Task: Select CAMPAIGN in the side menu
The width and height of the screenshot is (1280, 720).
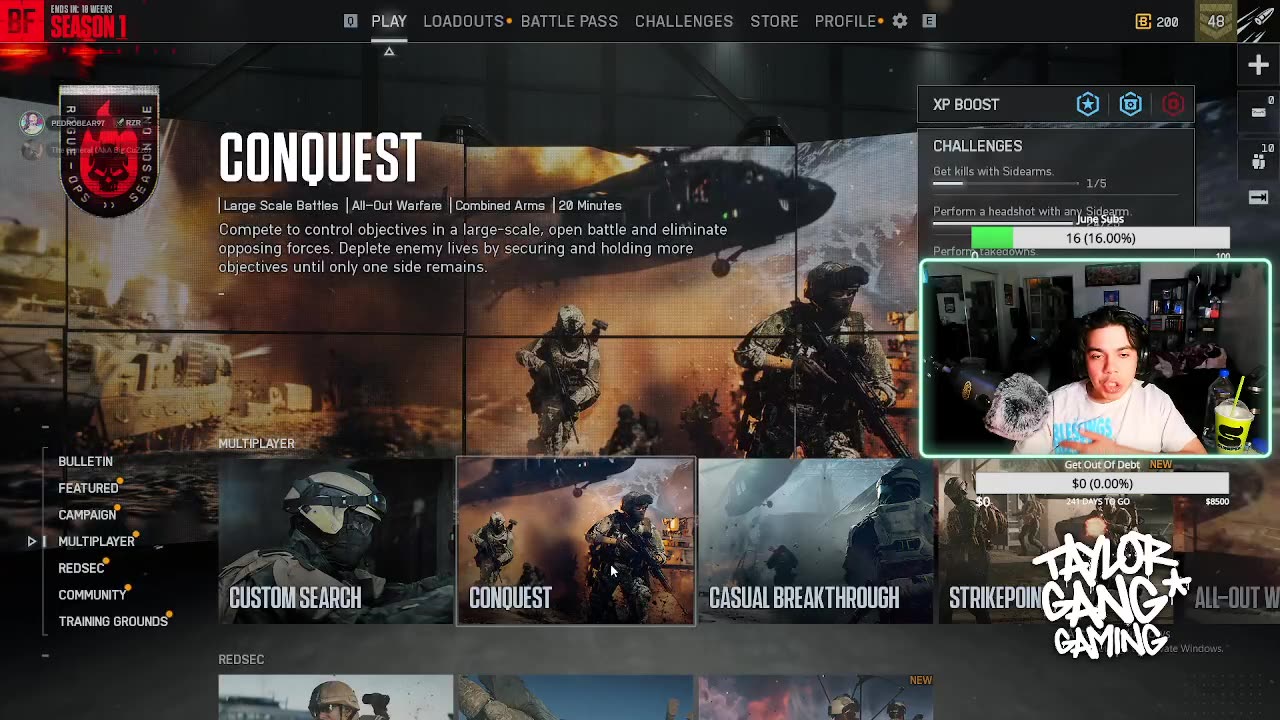Action: [x=87, y=515]
